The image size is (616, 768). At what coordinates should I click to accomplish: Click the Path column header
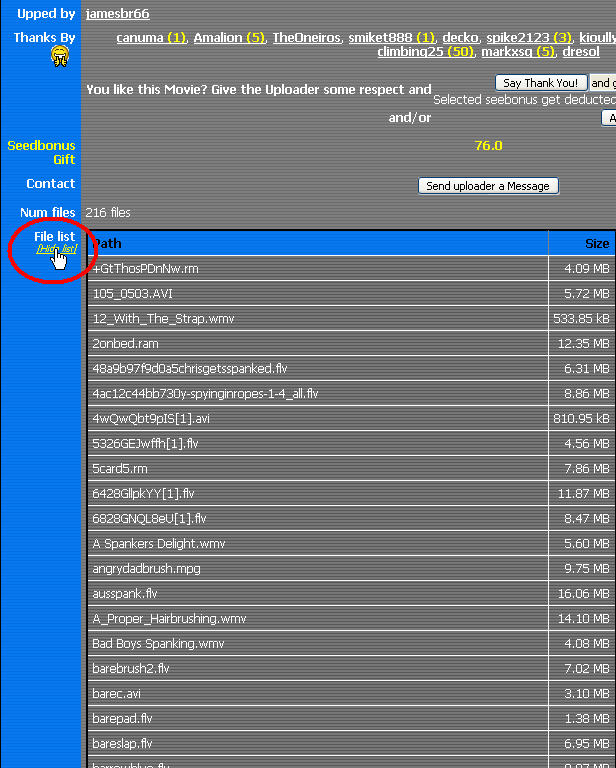(318, 243)
